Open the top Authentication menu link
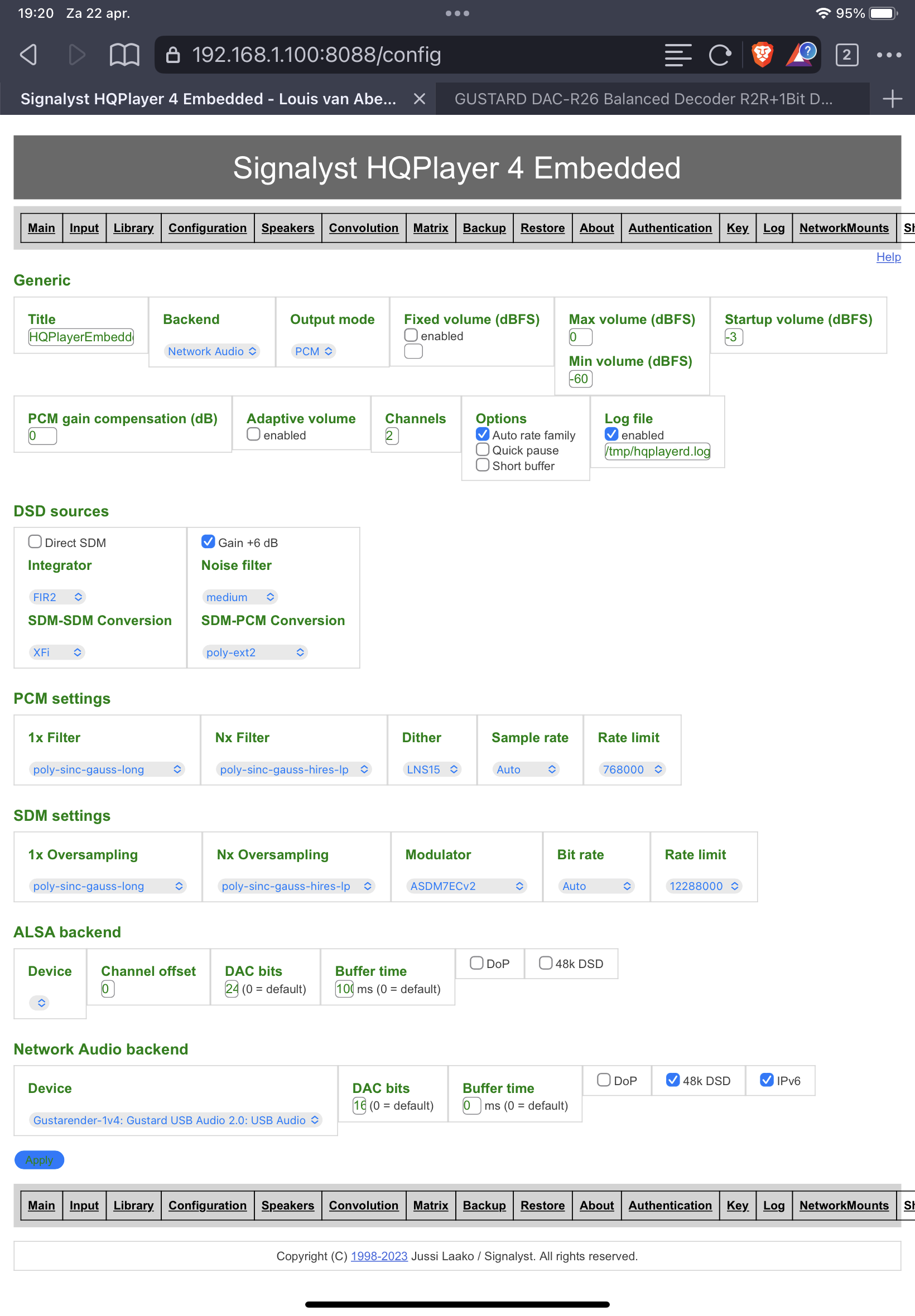The width and height of the screenshot is (915, 1316). point(670,228)
